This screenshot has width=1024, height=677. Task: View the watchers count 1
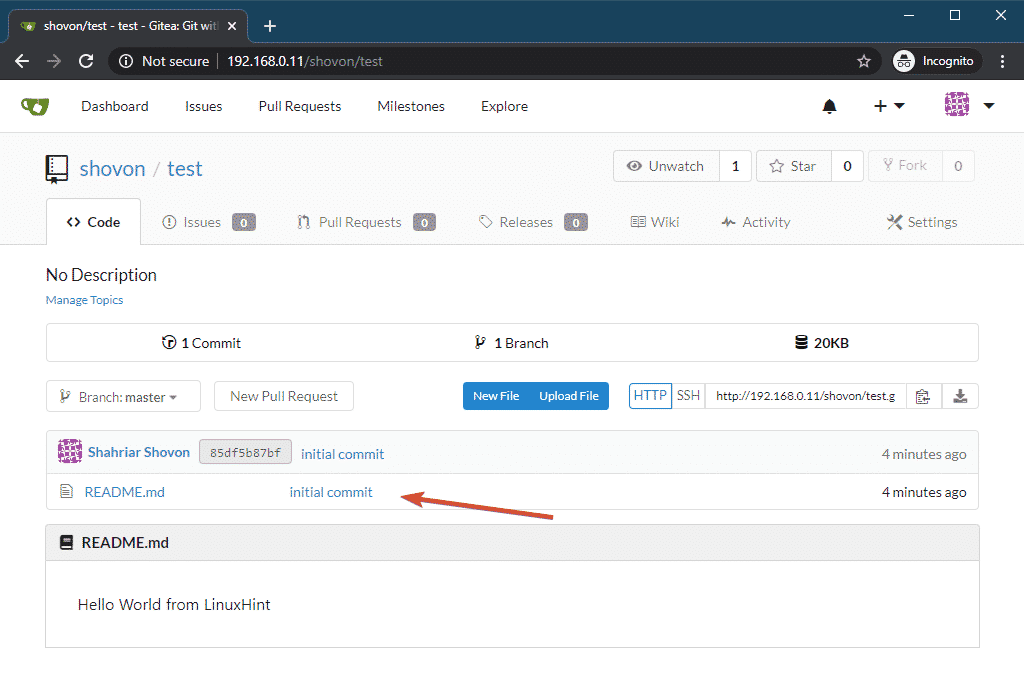[735, 166]
